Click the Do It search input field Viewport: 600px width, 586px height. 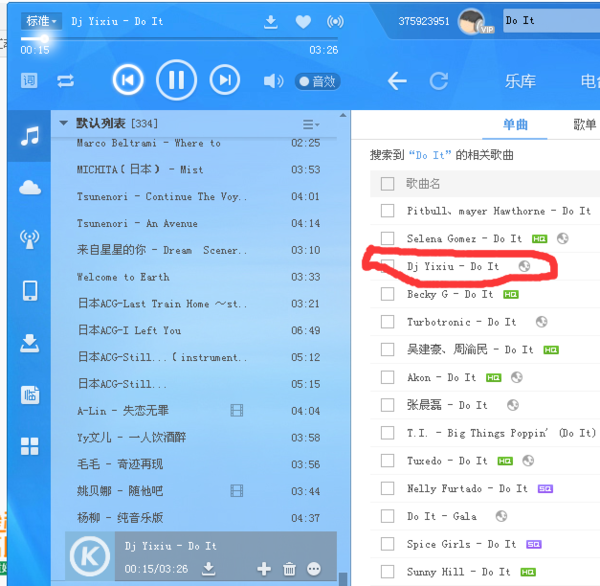tap(551, 21)
